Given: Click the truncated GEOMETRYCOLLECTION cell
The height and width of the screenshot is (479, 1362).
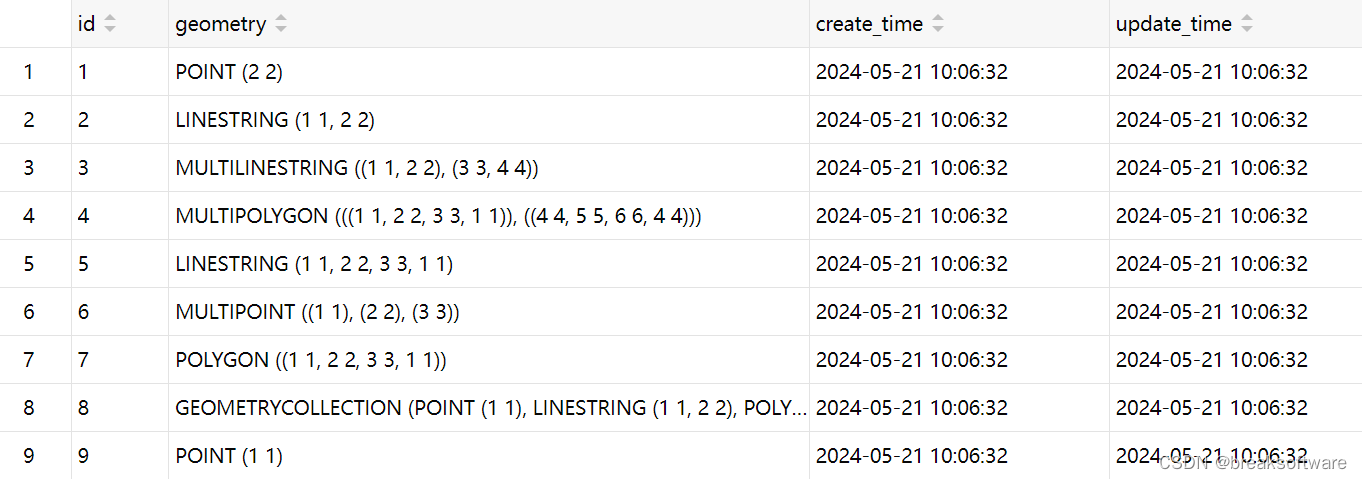Looking at the screenshot, I should coord(489,408).
